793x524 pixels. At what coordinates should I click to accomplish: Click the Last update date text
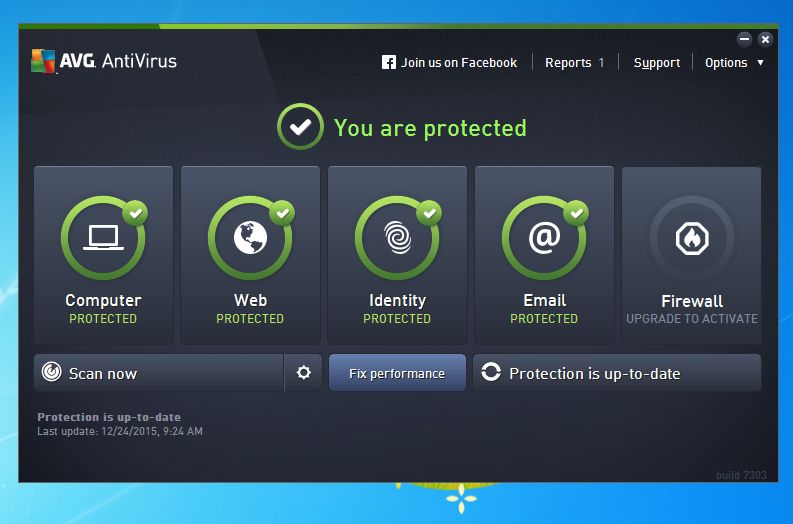coord(120,431)
